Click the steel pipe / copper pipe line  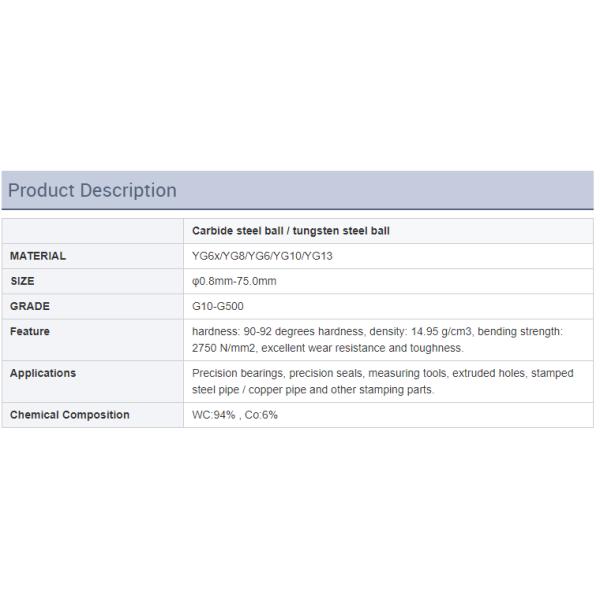point(313,390)
